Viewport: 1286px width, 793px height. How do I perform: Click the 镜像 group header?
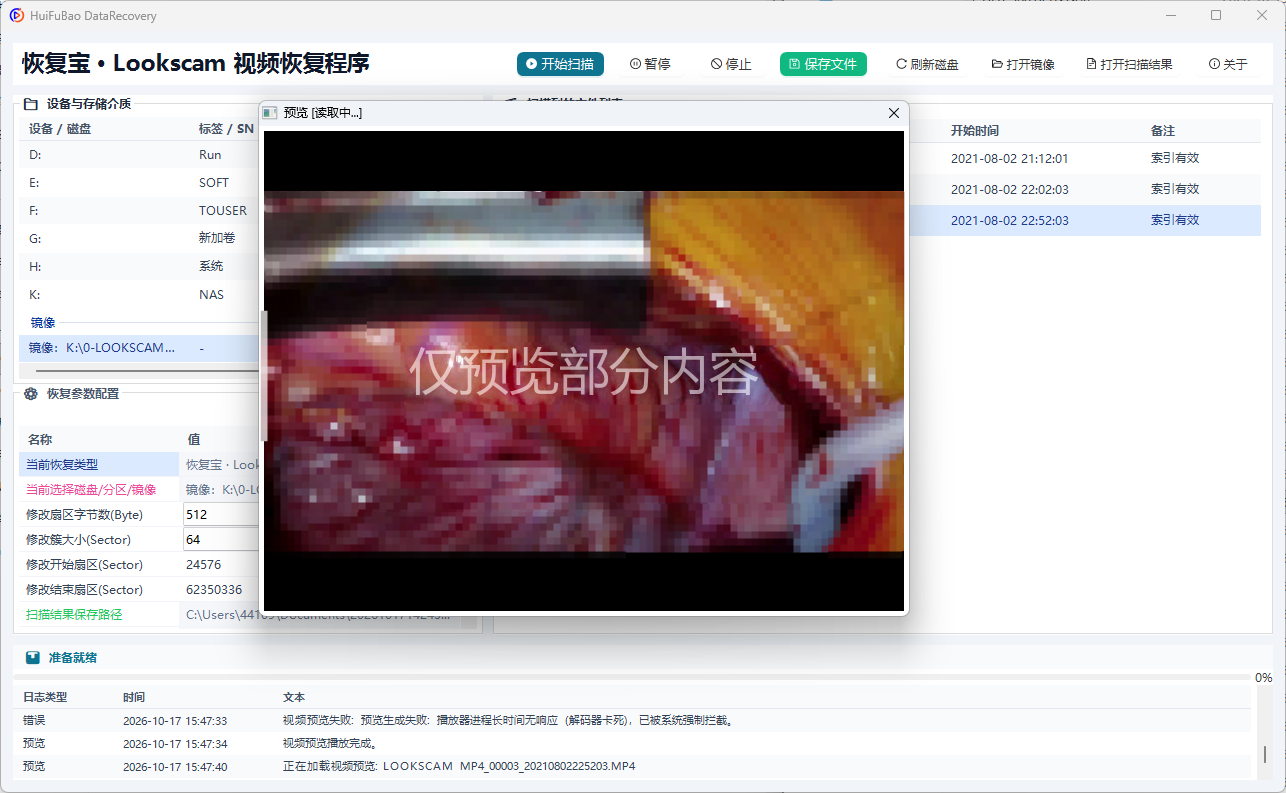point(43,323)
